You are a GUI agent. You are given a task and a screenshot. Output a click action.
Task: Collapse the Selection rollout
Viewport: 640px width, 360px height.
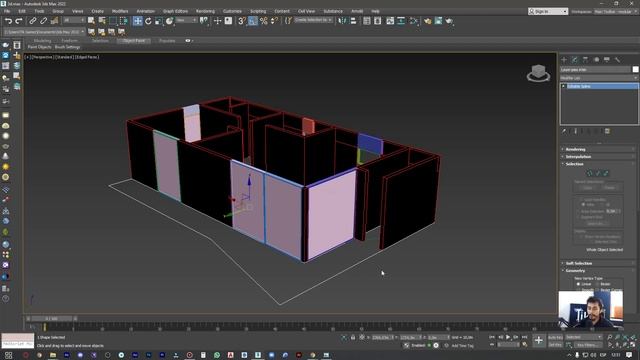[x=574, y=164]
